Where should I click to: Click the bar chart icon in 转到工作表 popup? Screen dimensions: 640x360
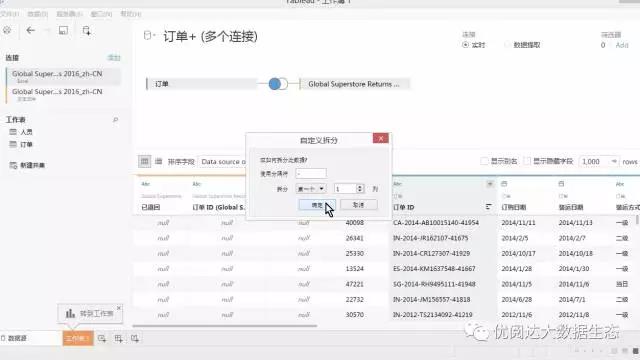(71, 313)
